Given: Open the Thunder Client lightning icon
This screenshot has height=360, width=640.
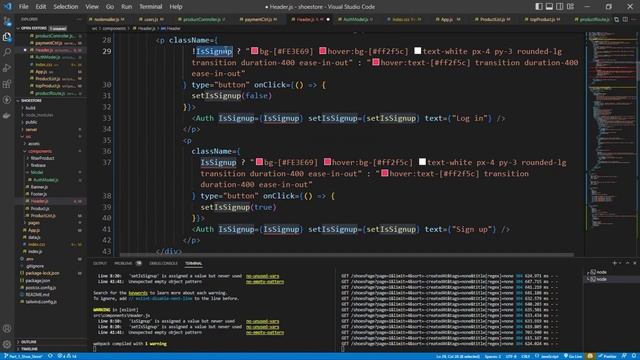Looking at the screenshot, I should point(7,100).
